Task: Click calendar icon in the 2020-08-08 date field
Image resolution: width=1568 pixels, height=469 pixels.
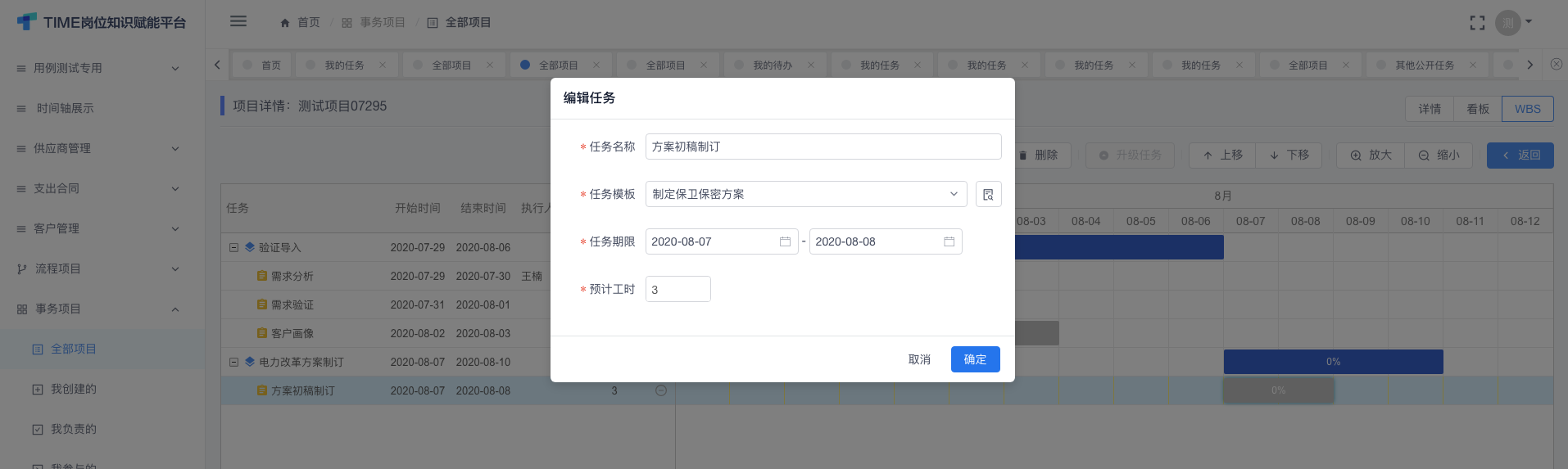Action: click(x=949, y=241)
